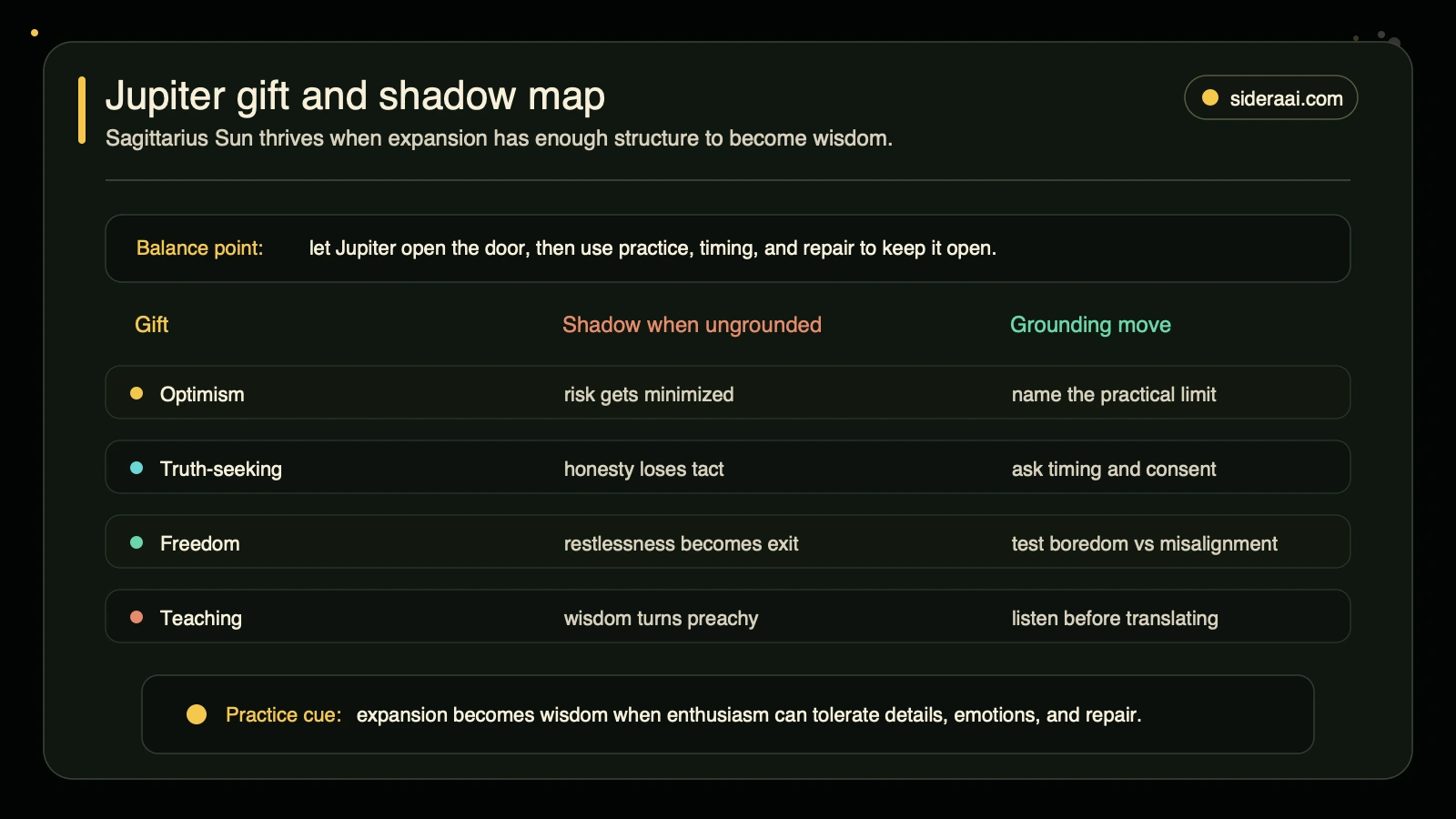The height and width of the screenshot is (819, 1456).
Task: Click the cyan bullet next to Truth-seeking
Action: click(x=136, y=468)
